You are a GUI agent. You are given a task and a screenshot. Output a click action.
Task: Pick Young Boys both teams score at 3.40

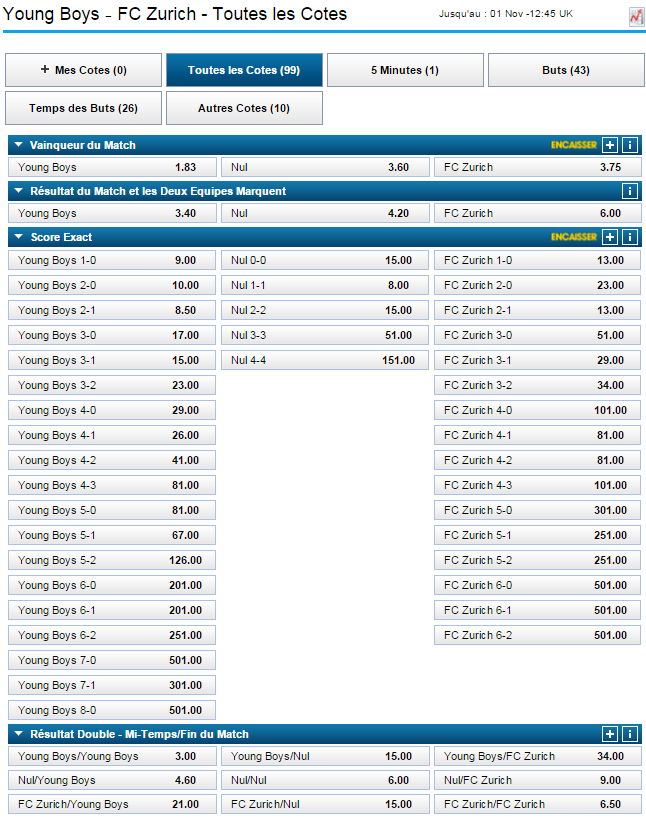112,213
